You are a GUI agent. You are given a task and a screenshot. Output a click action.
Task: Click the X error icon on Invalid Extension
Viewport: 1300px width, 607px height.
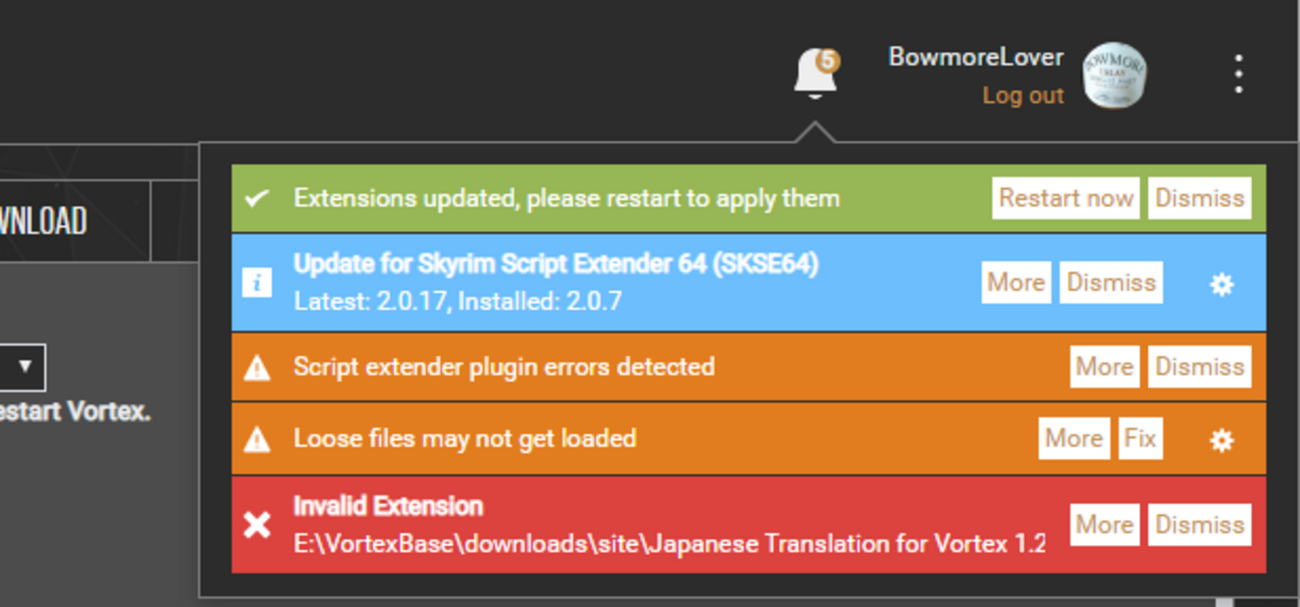[257, 525]
